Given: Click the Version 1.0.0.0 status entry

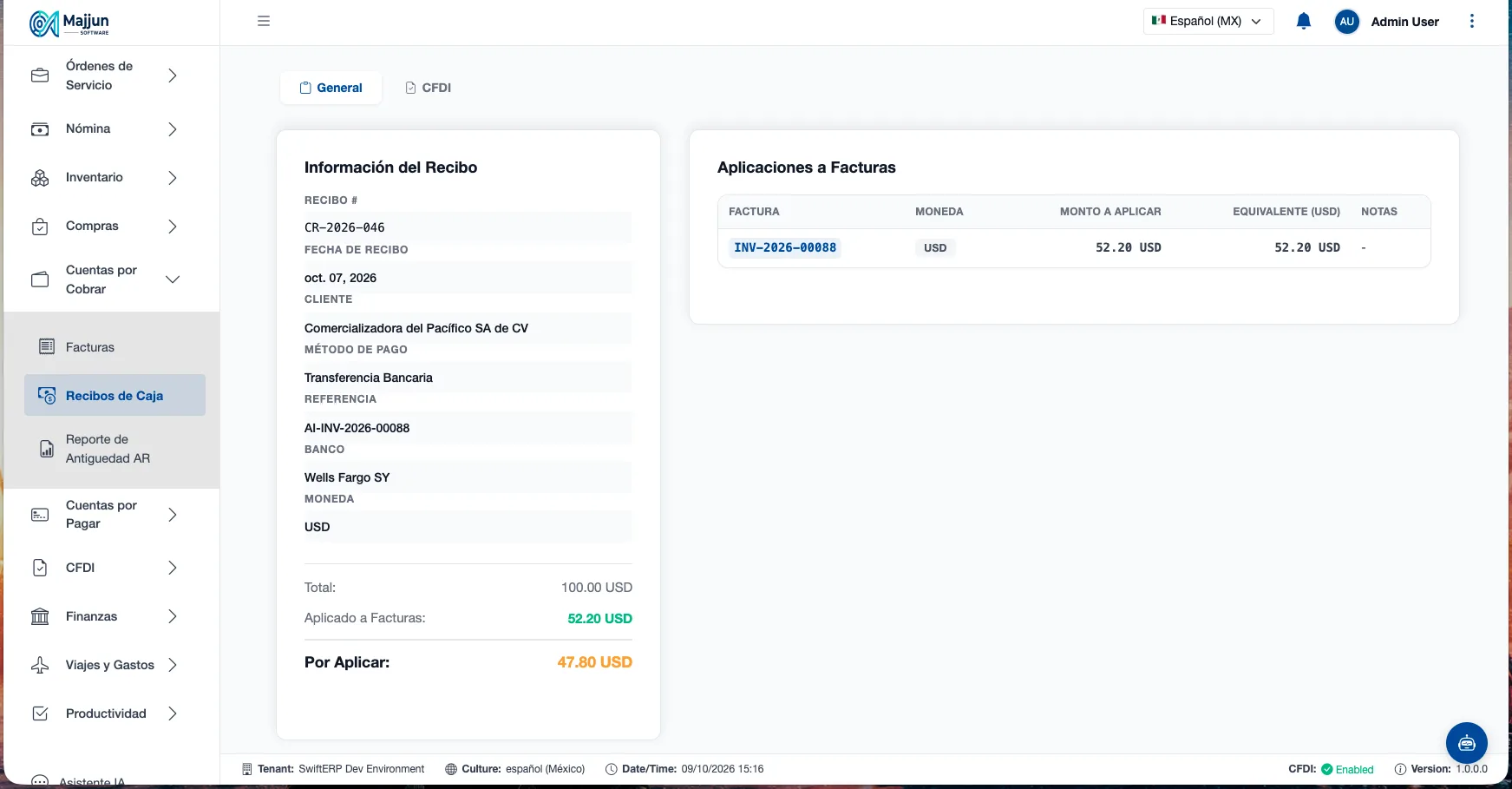Looking at the screenshot, I should 1441,769.
